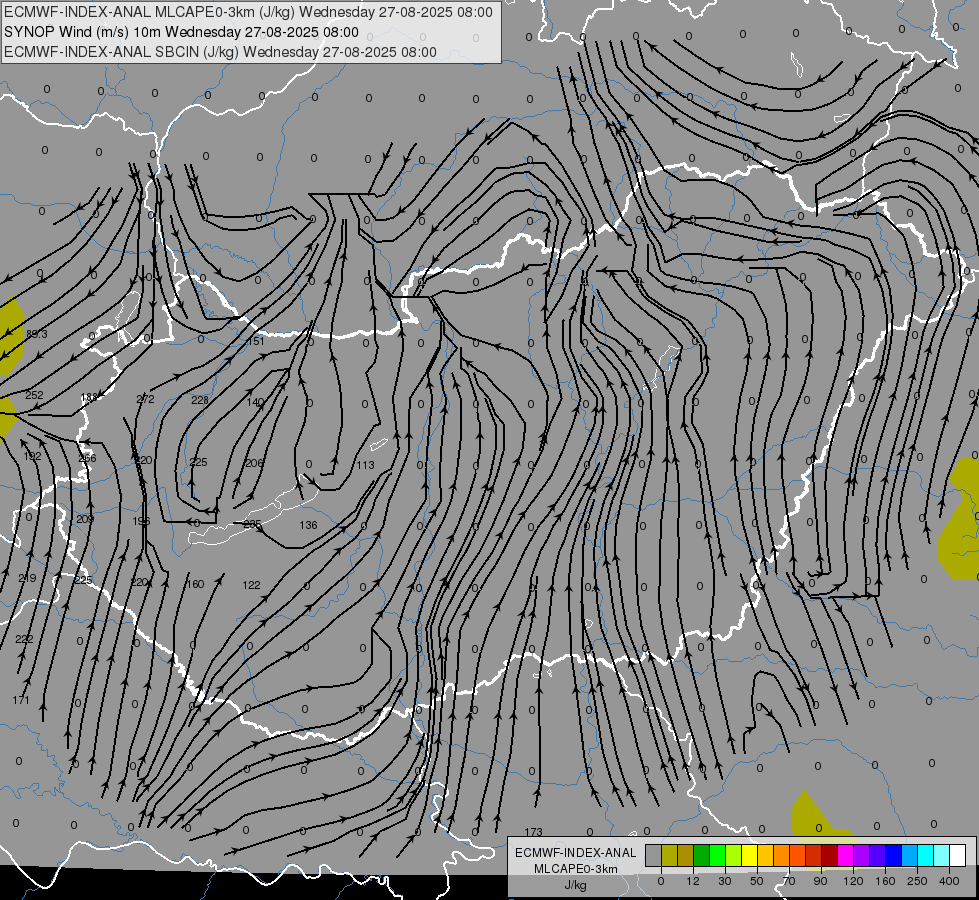Screen dimensions: 979x900
Task: Click the map value '89.3'
Action: coord(37,334)
